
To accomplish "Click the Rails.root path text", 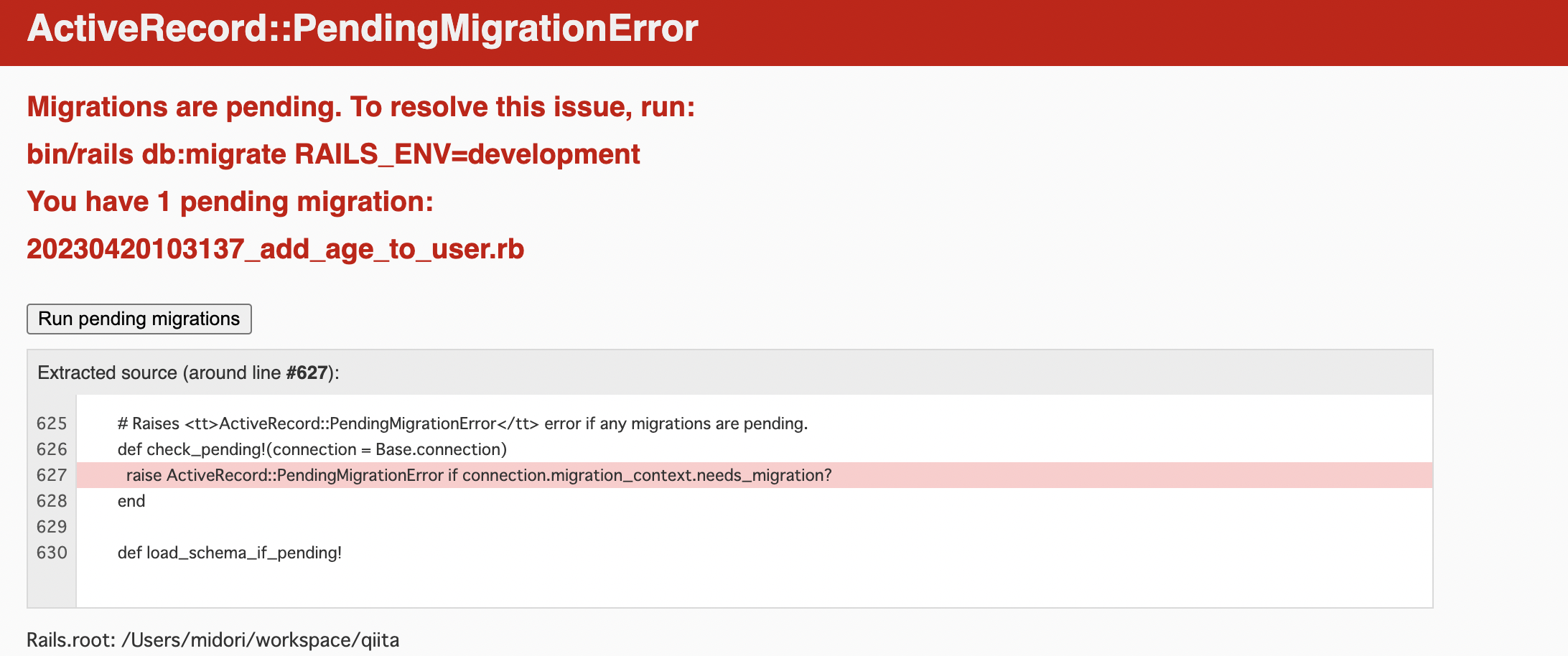I will (213, 639).
